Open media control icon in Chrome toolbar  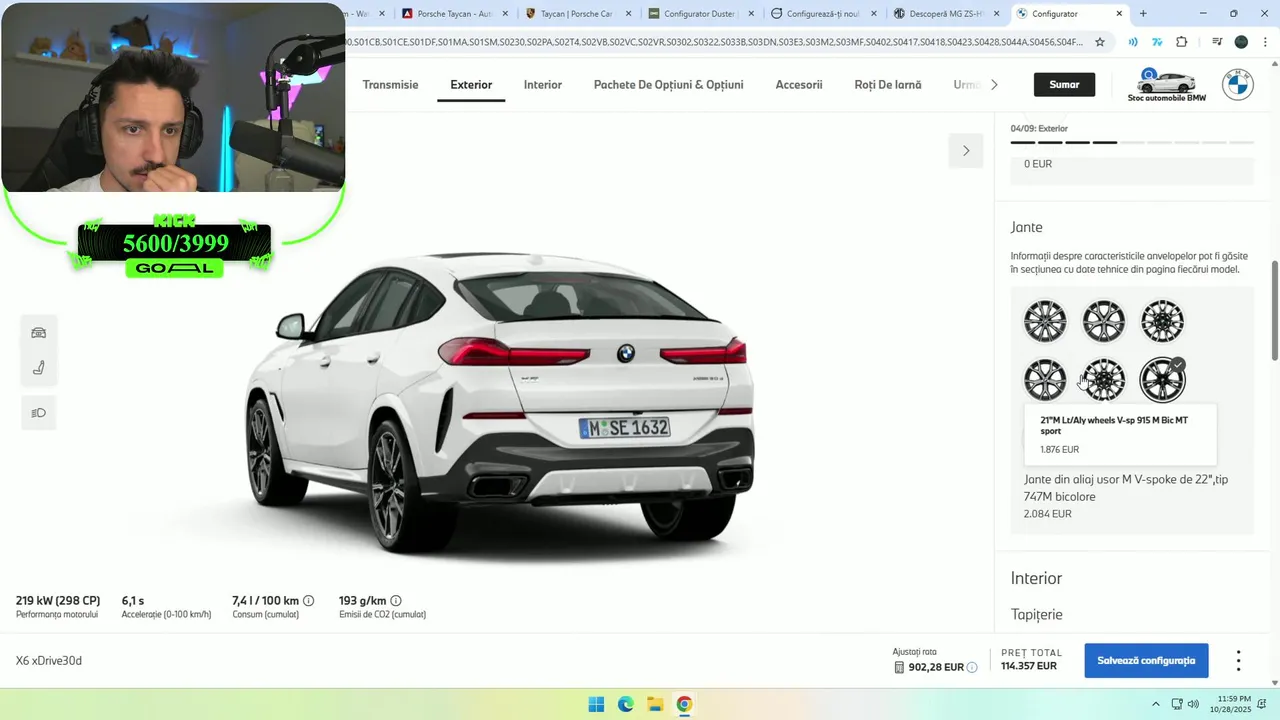click(1216, 42)
